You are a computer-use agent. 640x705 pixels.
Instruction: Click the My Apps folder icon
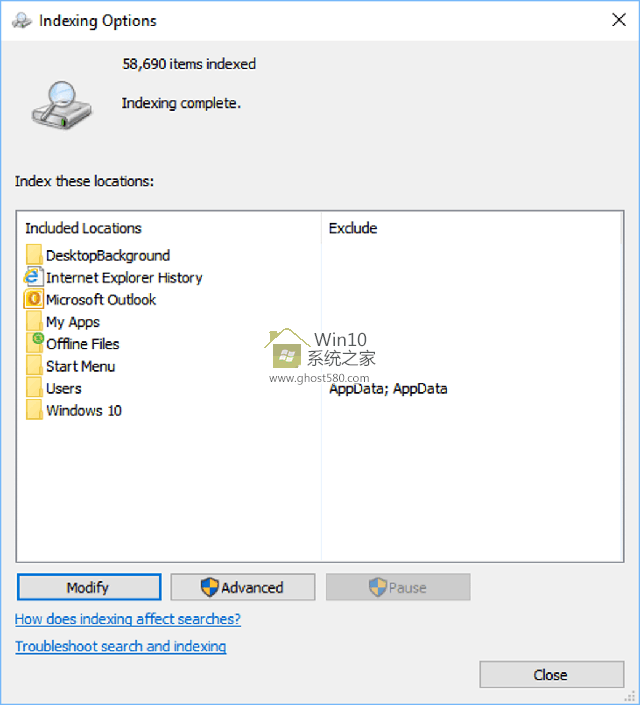pos(34,321)
